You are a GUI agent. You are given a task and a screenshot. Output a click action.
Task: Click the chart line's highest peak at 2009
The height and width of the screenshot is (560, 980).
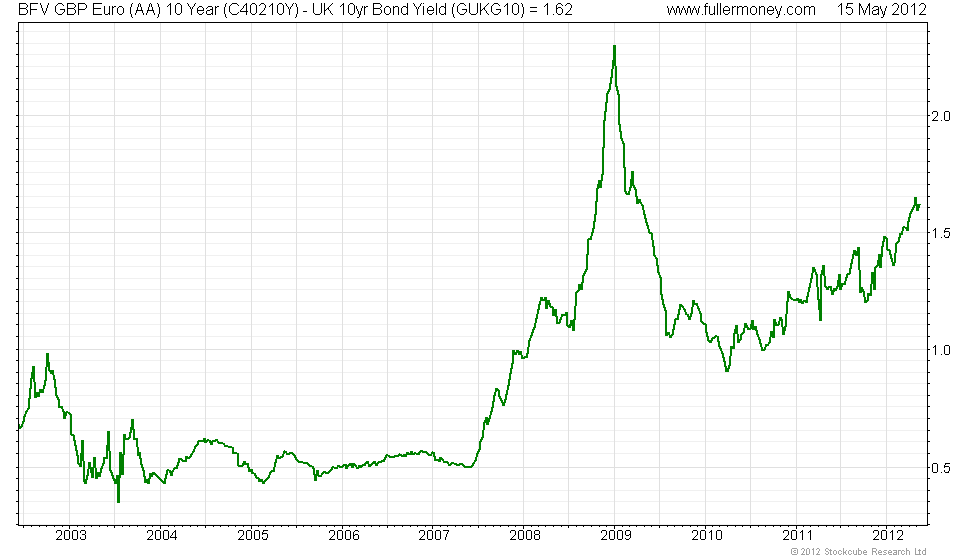[x=614, y=46]
